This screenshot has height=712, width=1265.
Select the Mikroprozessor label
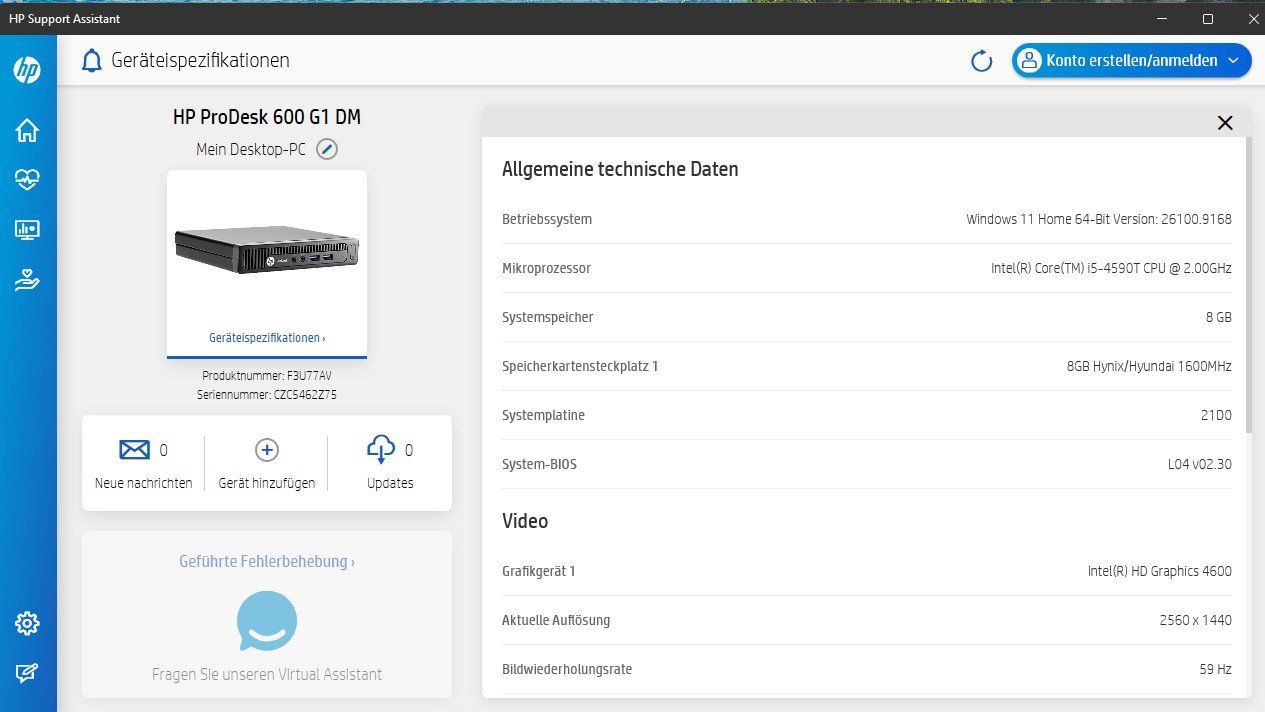[x=546, y=268]
